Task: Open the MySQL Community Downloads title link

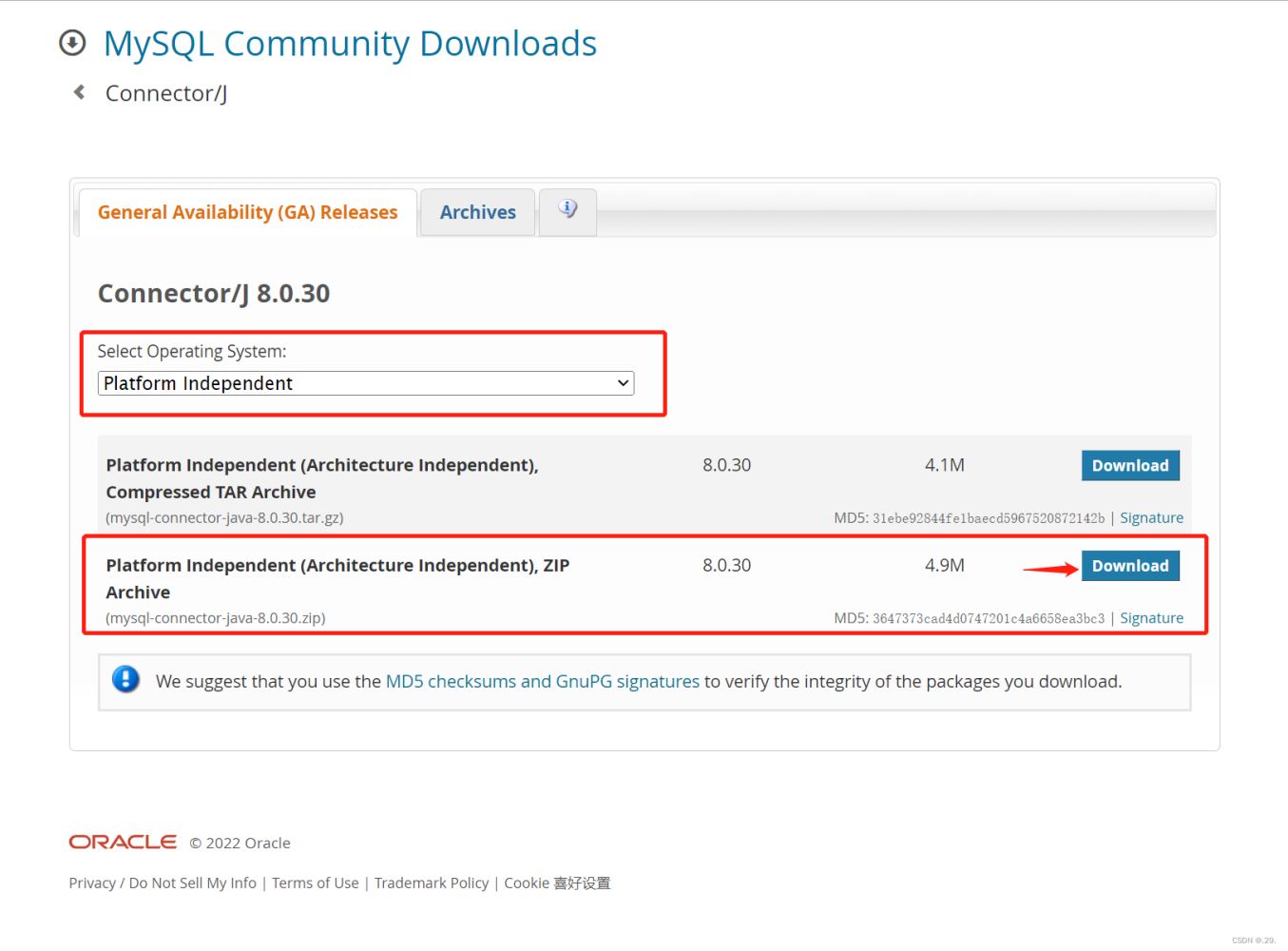Action: coord(350,44)
